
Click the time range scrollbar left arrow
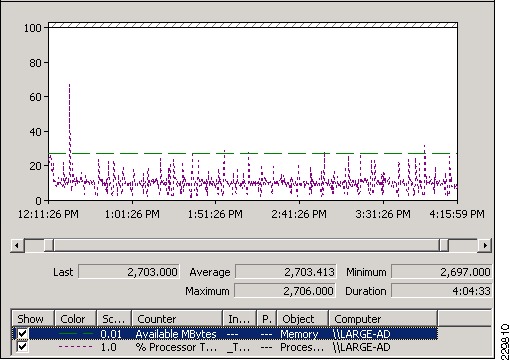17,246
